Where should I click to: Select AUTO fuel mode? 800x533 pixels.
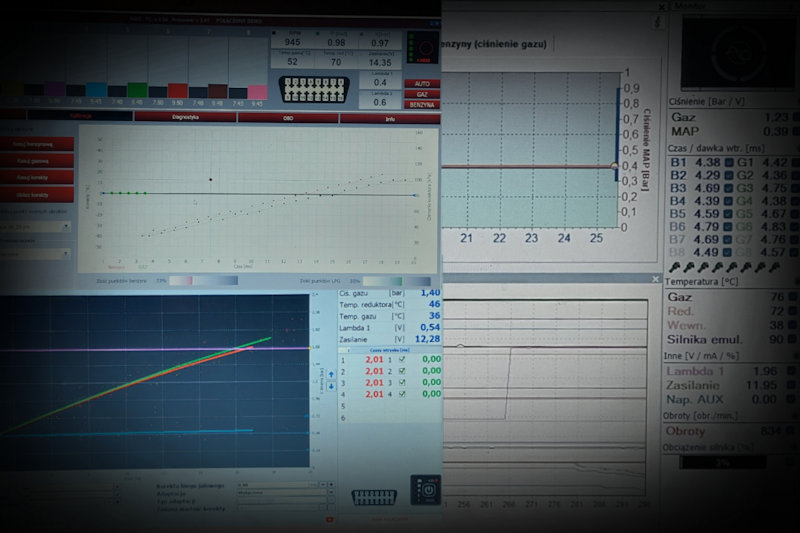click(422, 84)
